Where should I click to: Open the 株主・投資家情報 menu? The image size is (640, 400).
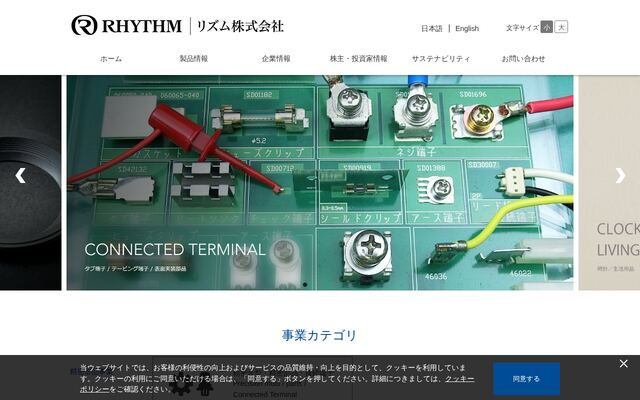358,59
